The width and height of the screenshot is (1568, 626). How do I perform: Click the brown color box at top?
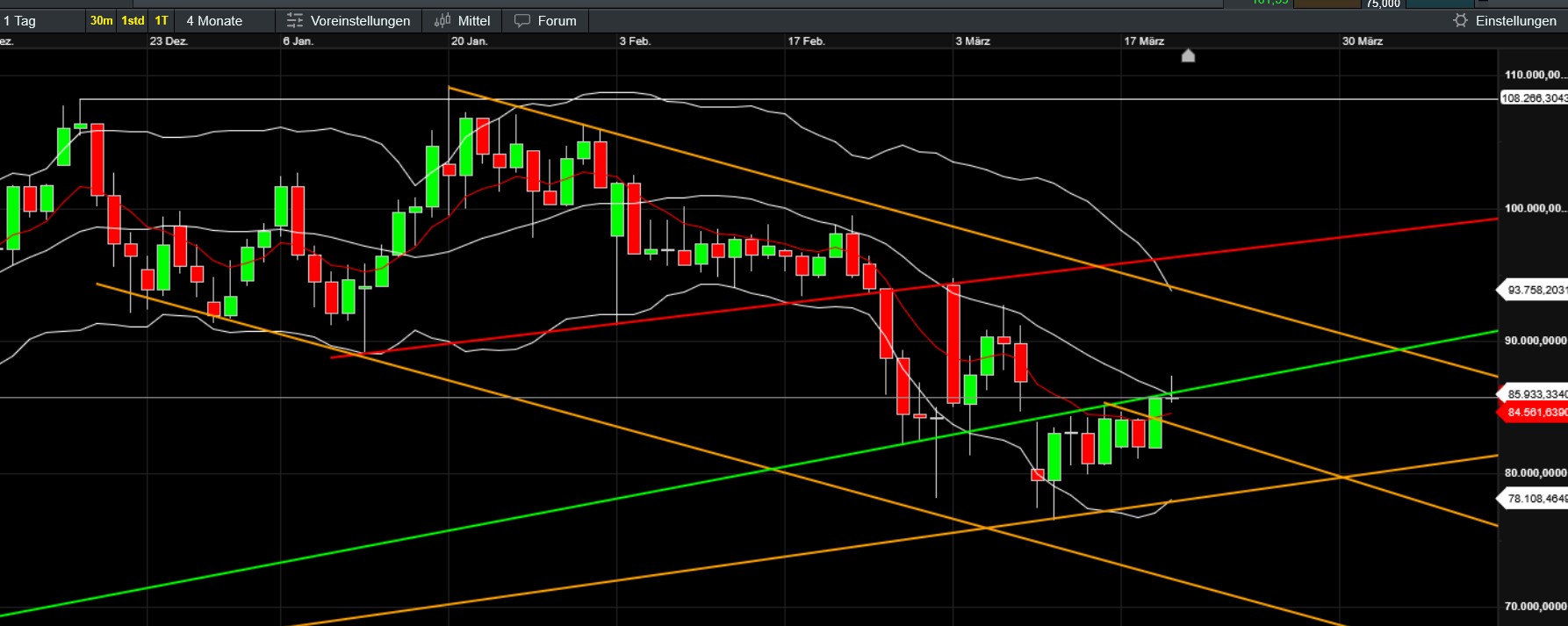click(x=1327, y=4)
